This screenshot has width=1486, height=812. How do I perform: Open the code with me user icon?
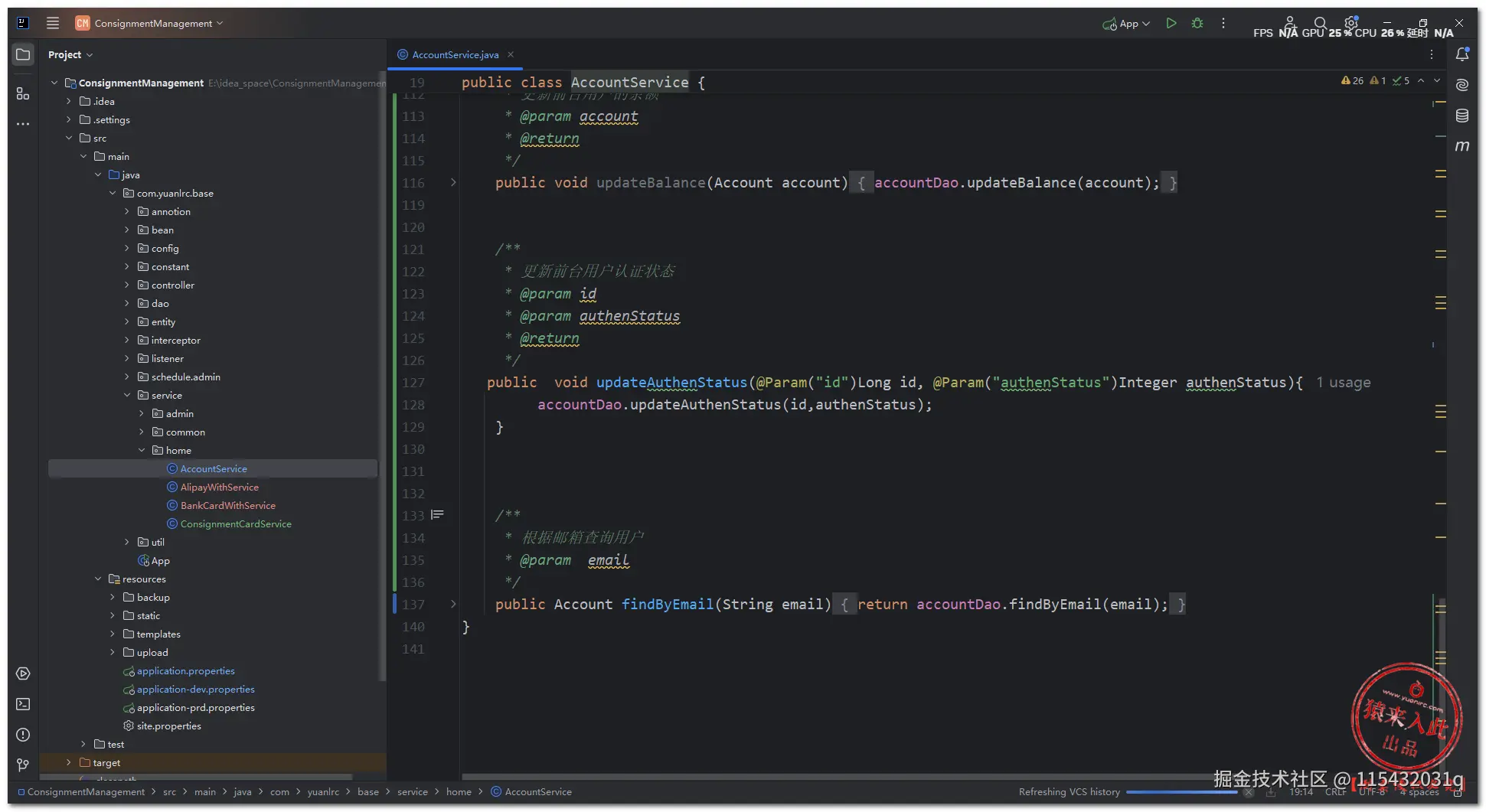[x=1290, y=23]
